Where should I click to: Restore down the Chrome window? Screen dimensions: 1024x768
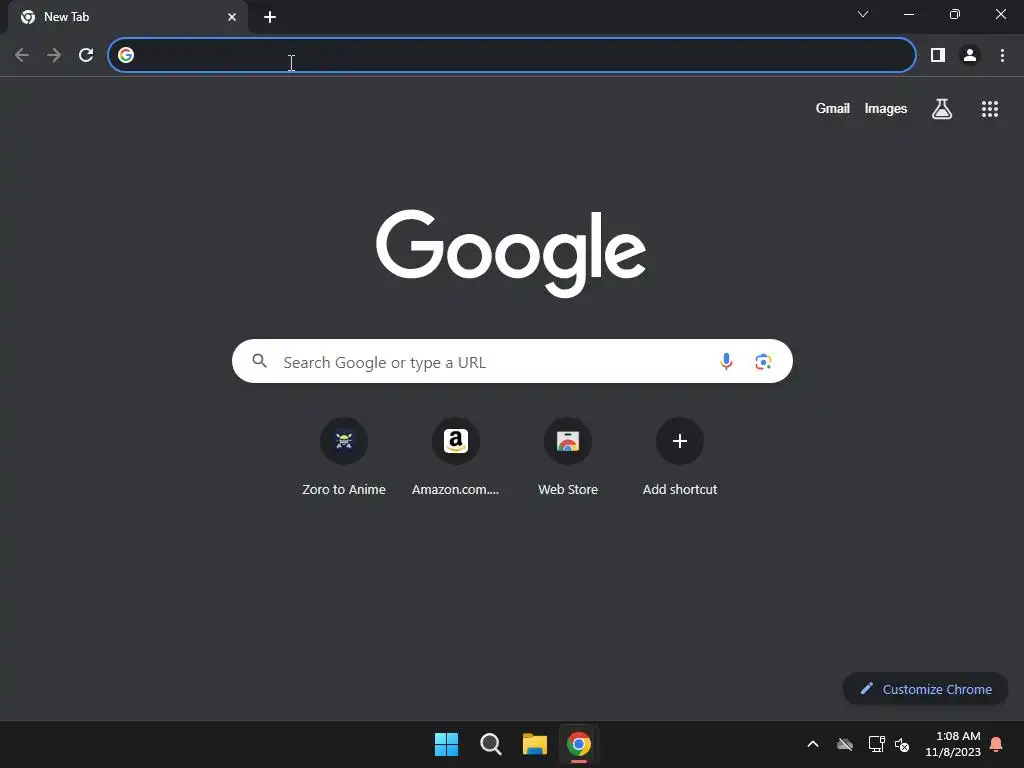pos(954,14)
